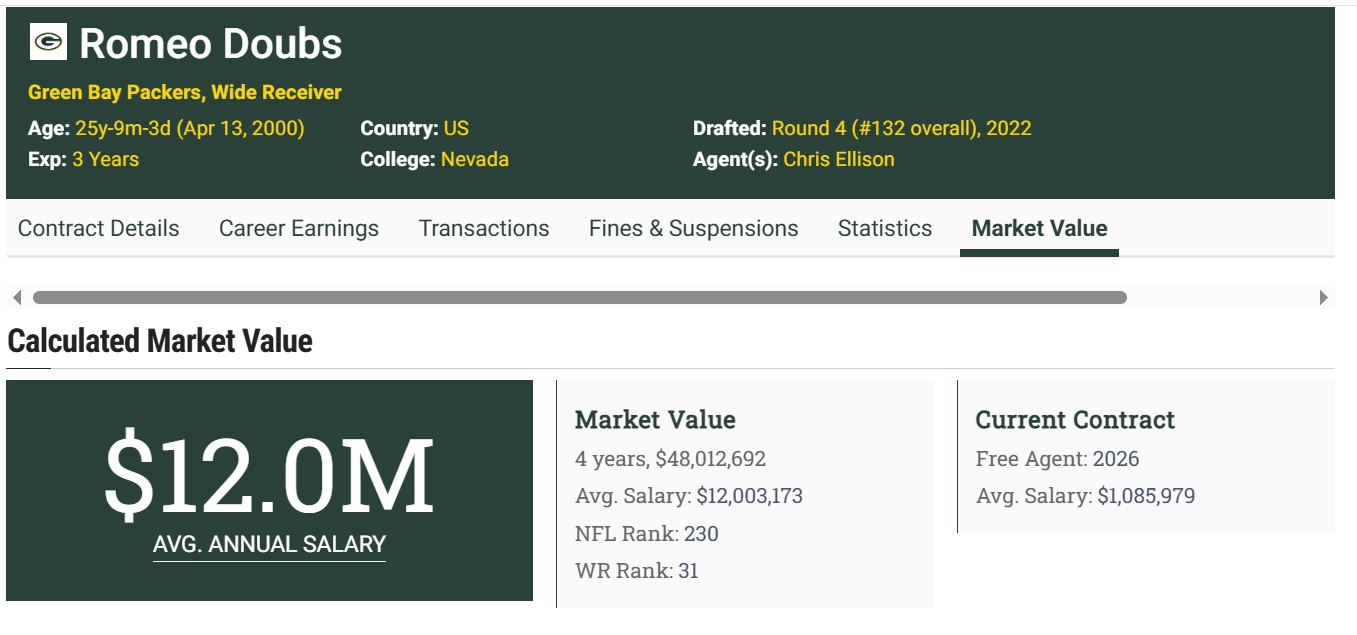The height and width of the screenshot is (635, 1357).
Task: Click the horizontal scrollbar thumb
Action: tap(580, 297)
